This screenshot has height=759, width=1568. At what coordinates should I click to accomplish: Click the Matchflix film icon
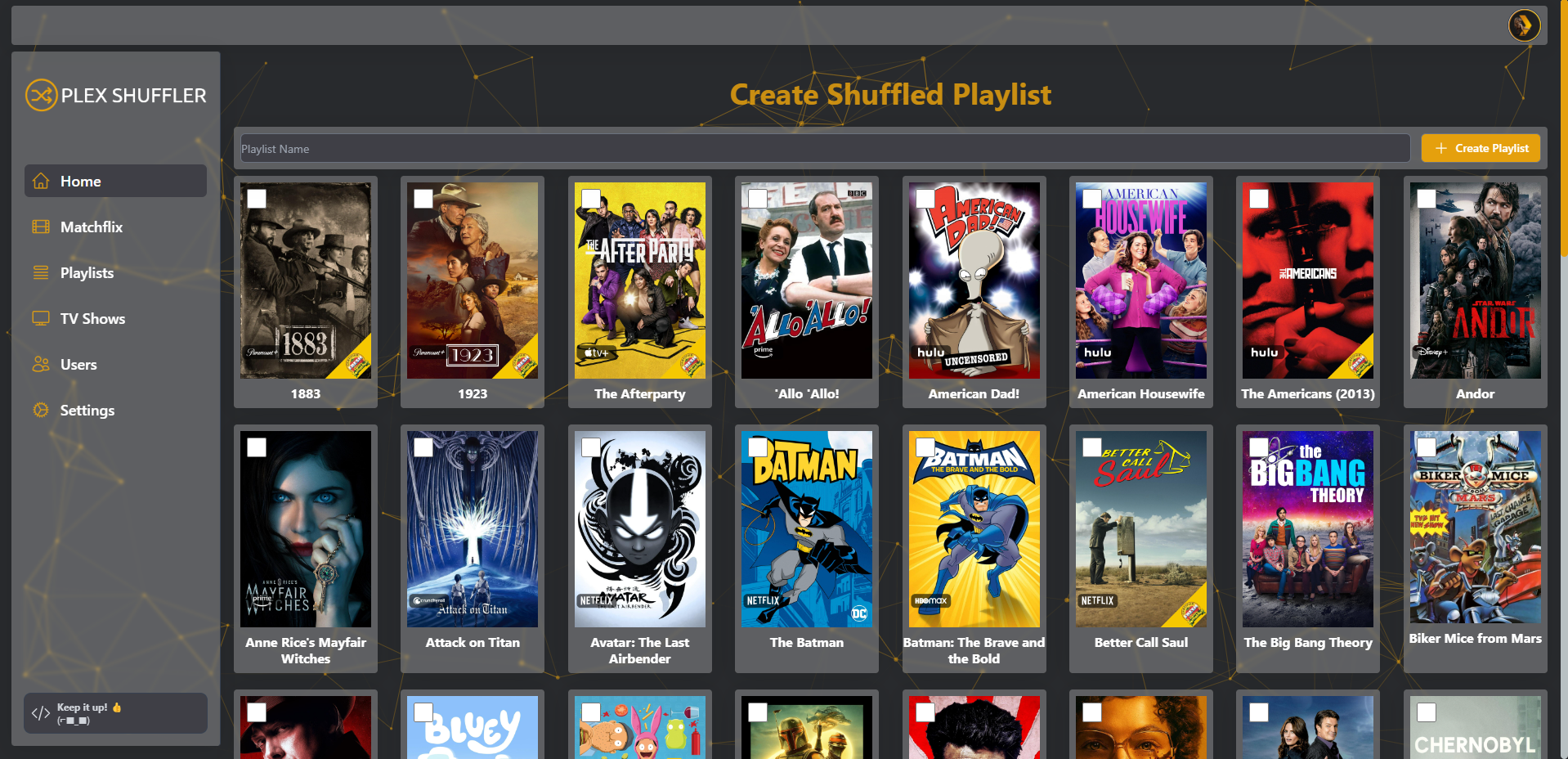(x=41, y=227)
